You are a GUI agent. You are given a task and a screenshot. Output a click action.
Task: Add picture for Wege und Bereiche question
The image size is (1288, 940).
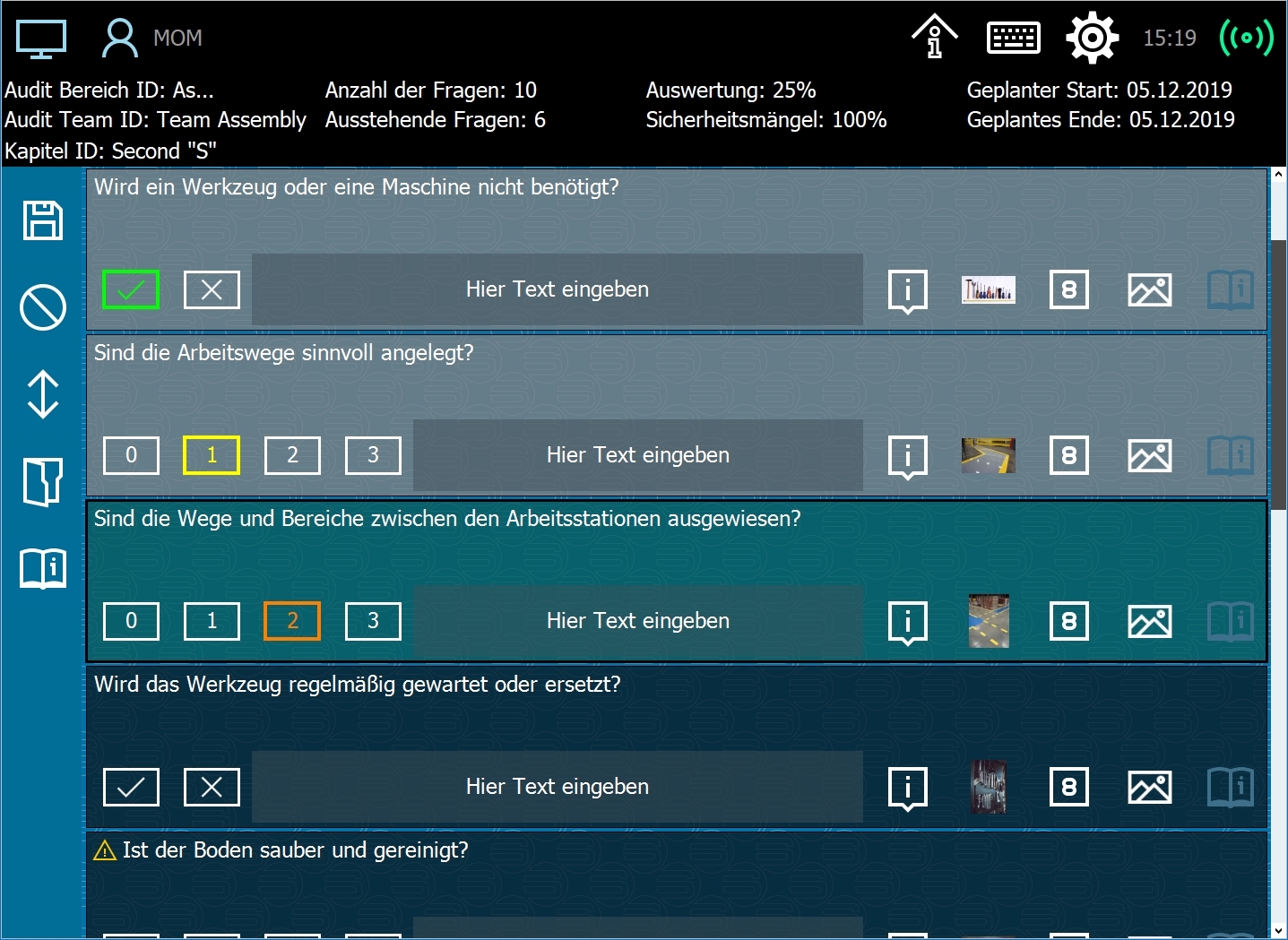[1149, 621]
